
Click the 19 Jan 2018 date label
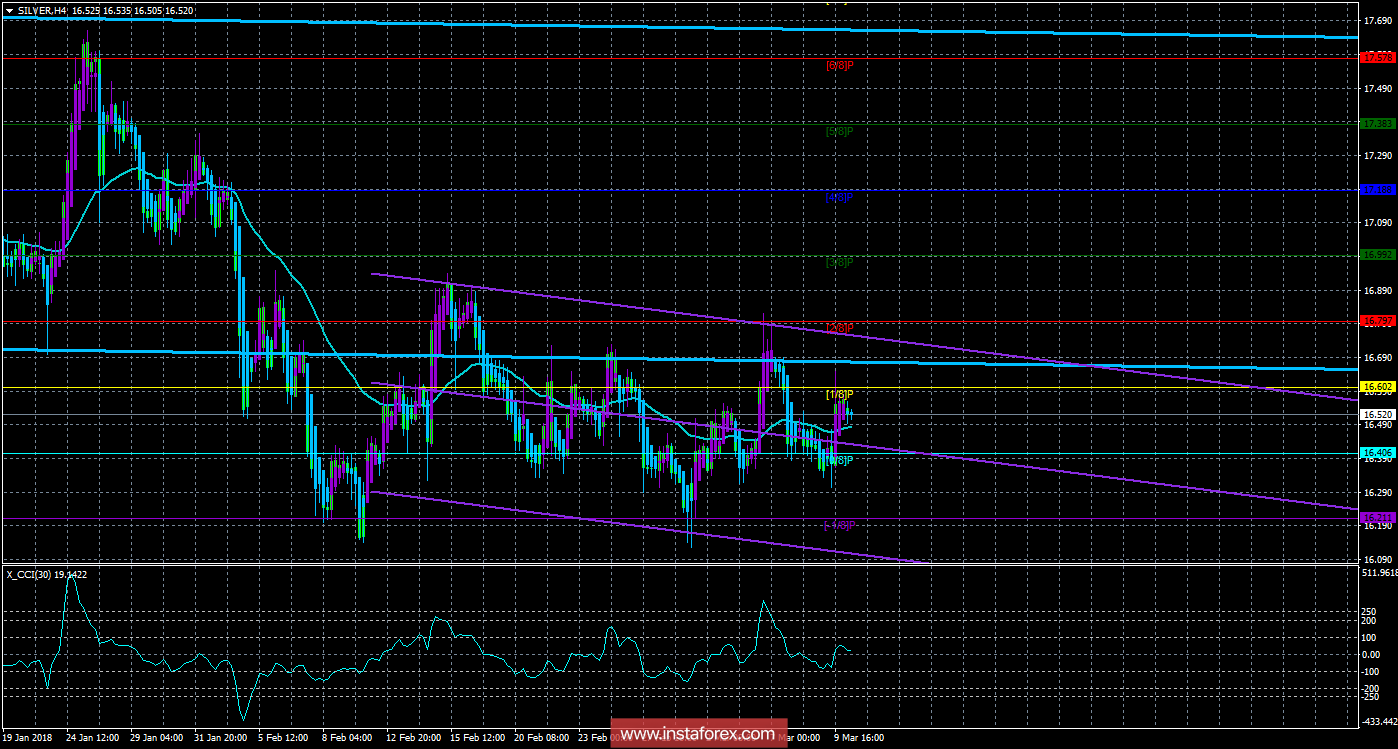point(29,736)
